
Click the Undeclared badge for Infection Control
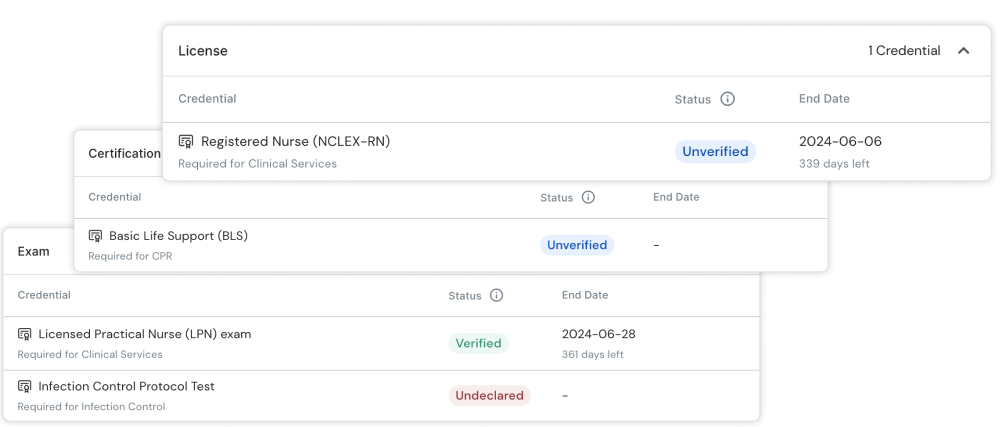point(489,395)
